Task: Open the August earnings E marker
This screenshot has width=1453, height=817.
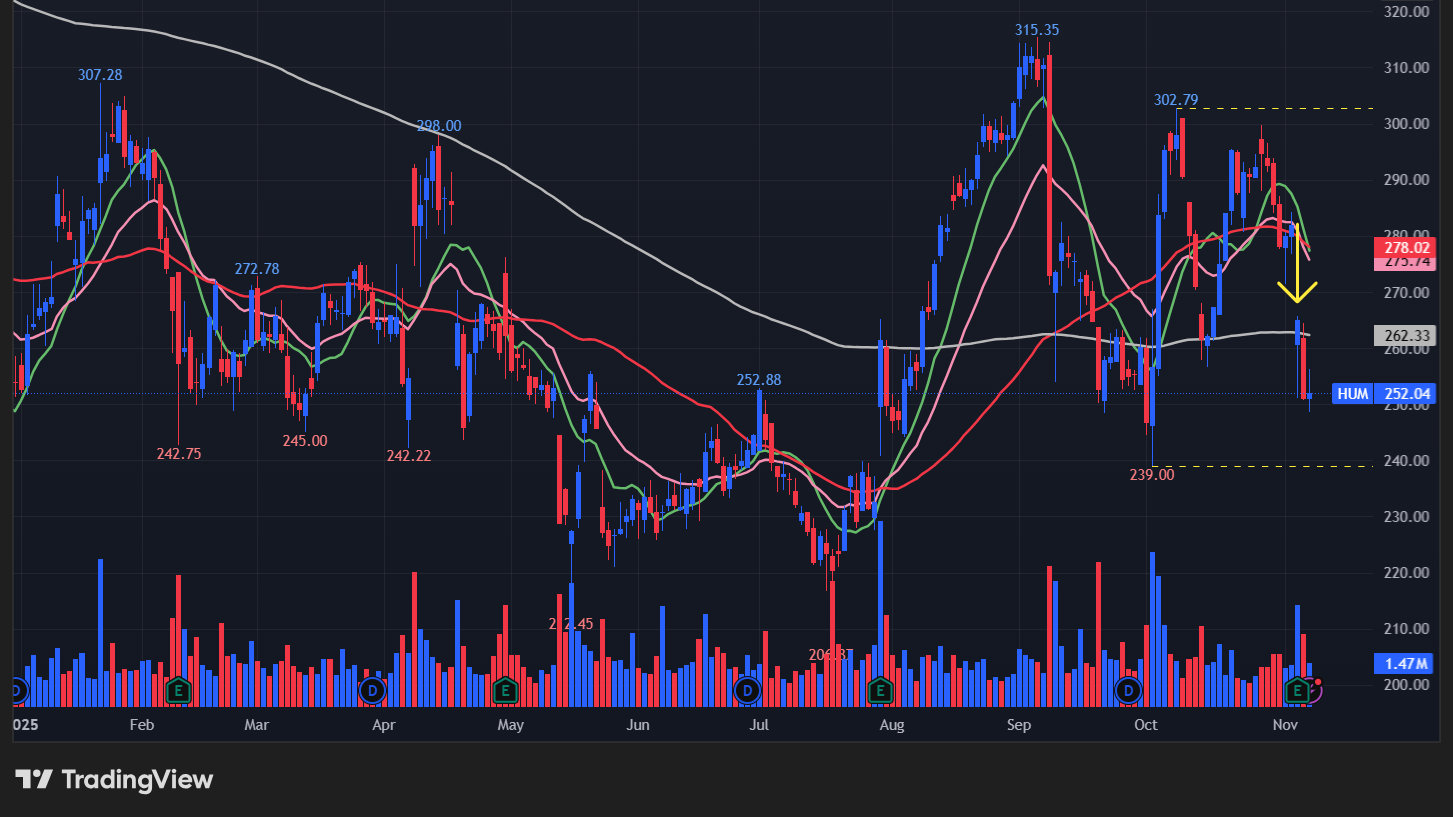Action: pos(880,690)
